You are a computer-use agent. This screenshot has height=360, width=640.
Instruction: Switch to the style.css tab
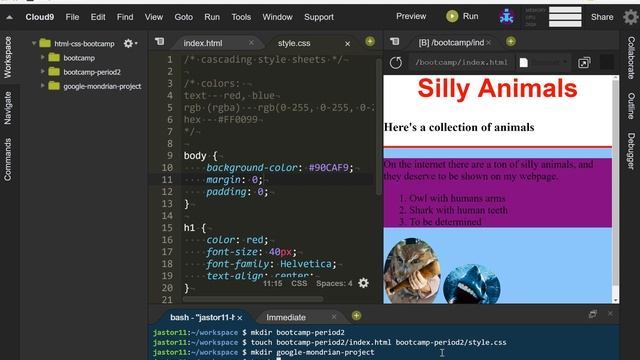coord(294,43)
